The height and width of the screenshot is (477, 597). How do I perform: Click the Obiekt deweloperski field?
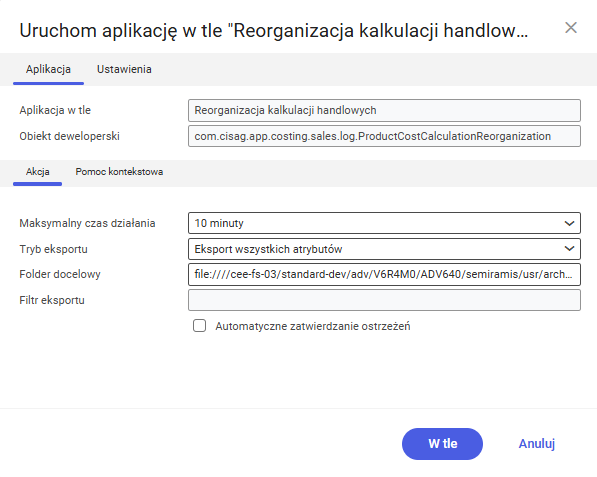(384, 136)
